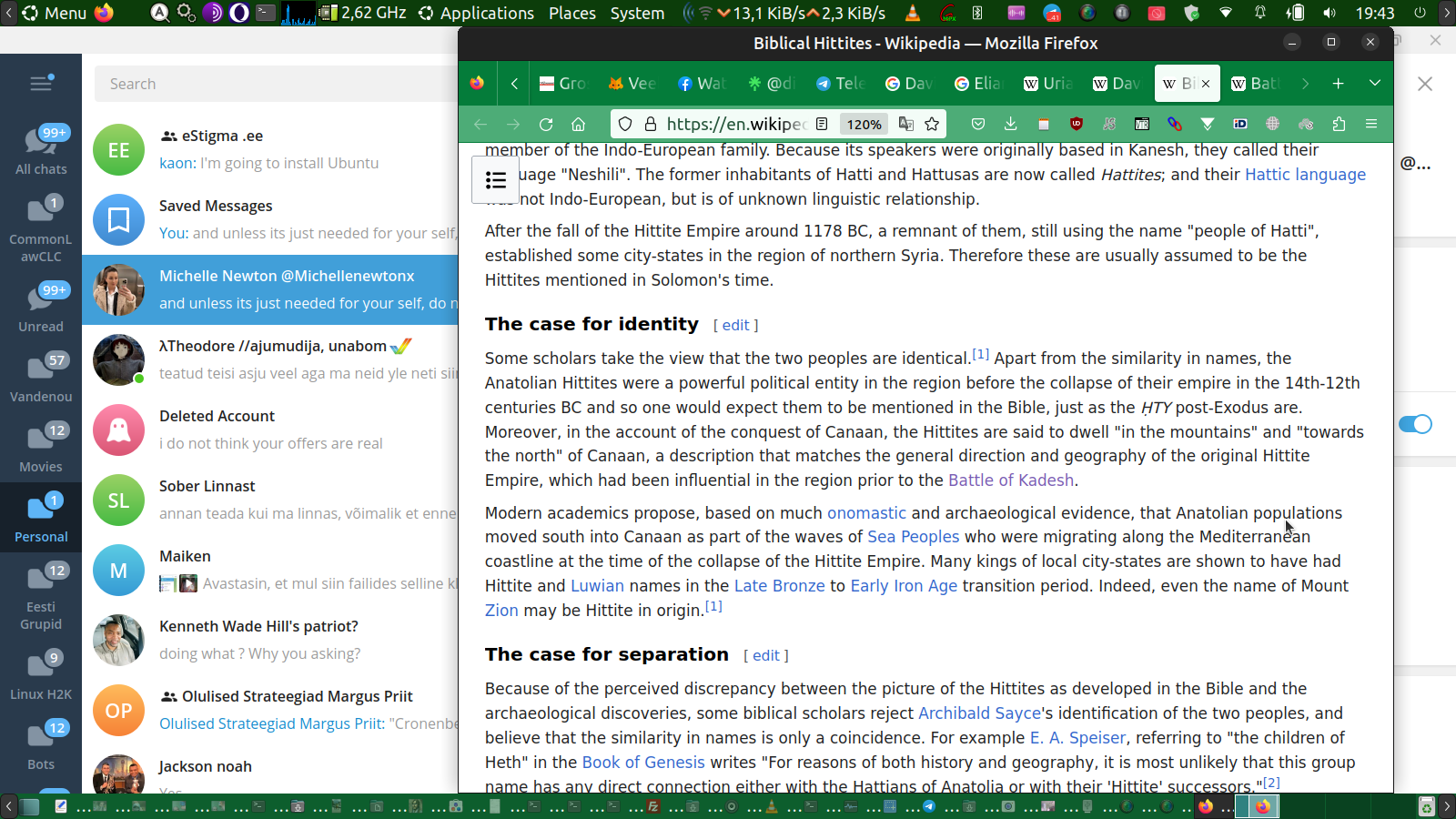Bookmark this page with star icon
This screenshot has width=1456, height=819.
[x=932, y=125]
